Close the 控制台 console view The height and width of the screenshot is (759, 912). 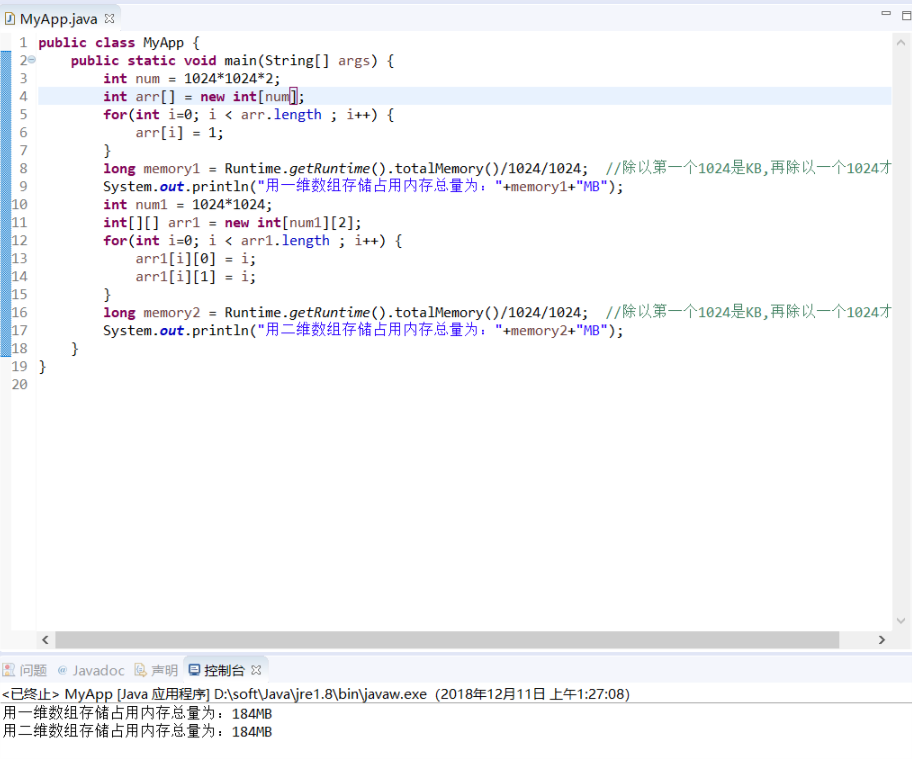pyautogui.click(x=256, y=671)
